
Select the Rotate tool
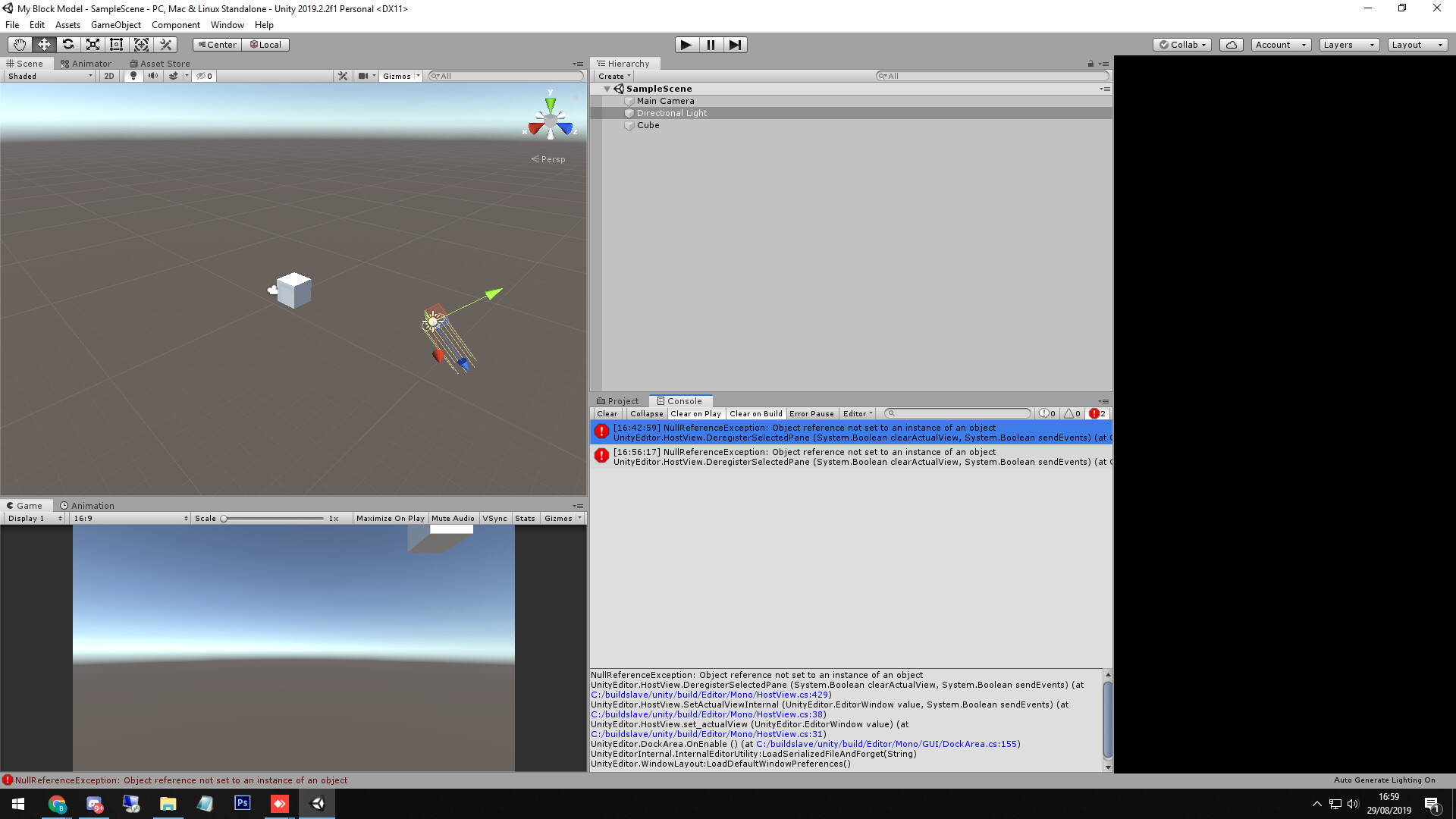tap(67, 44)
